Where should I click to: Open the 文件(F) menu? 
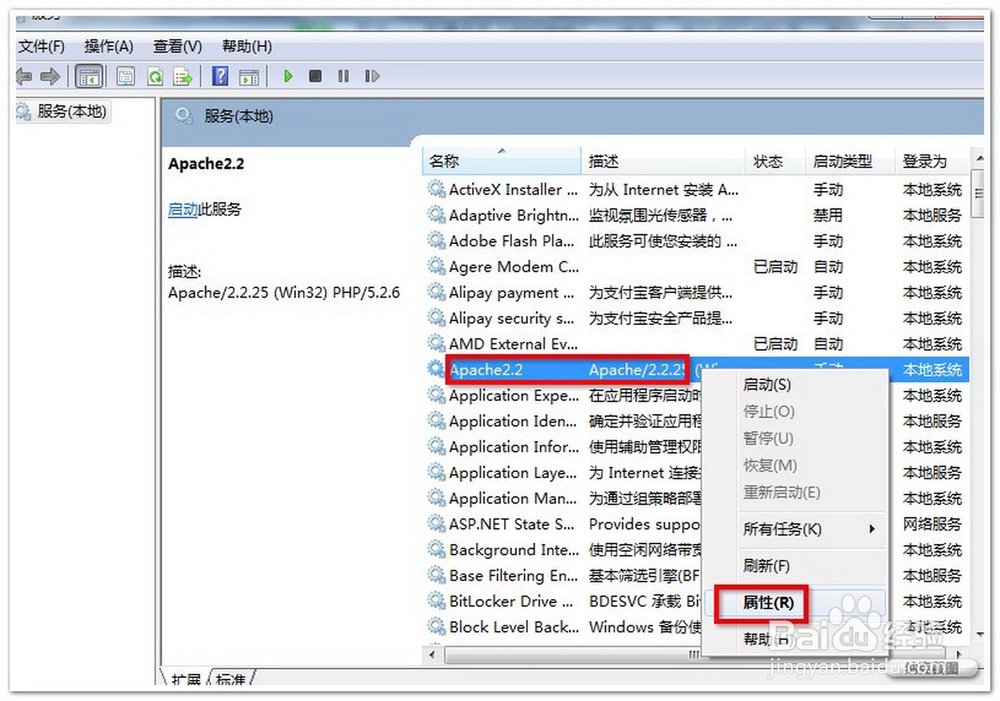click(x=41, y=47)
